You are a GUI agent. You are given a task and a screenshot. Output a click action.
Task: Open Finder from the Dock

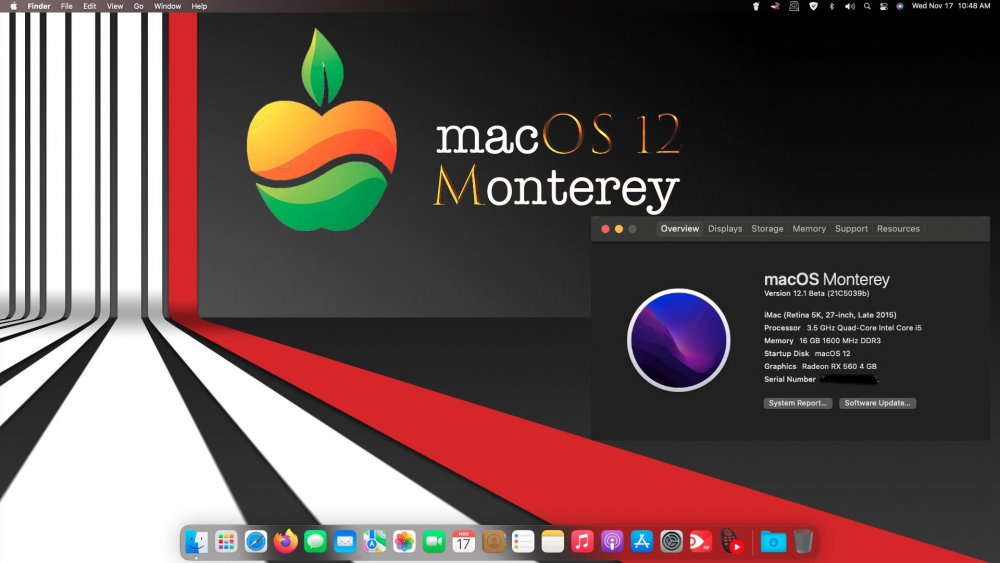click(x=196, y=542)
